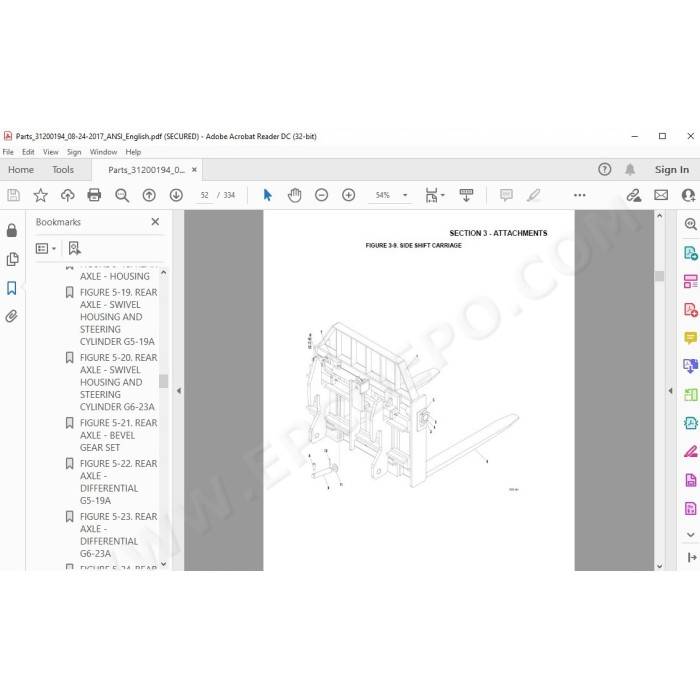700x700 pixels.
Task: Open zoom level dropdown arrow
Action: pos(405,195)
